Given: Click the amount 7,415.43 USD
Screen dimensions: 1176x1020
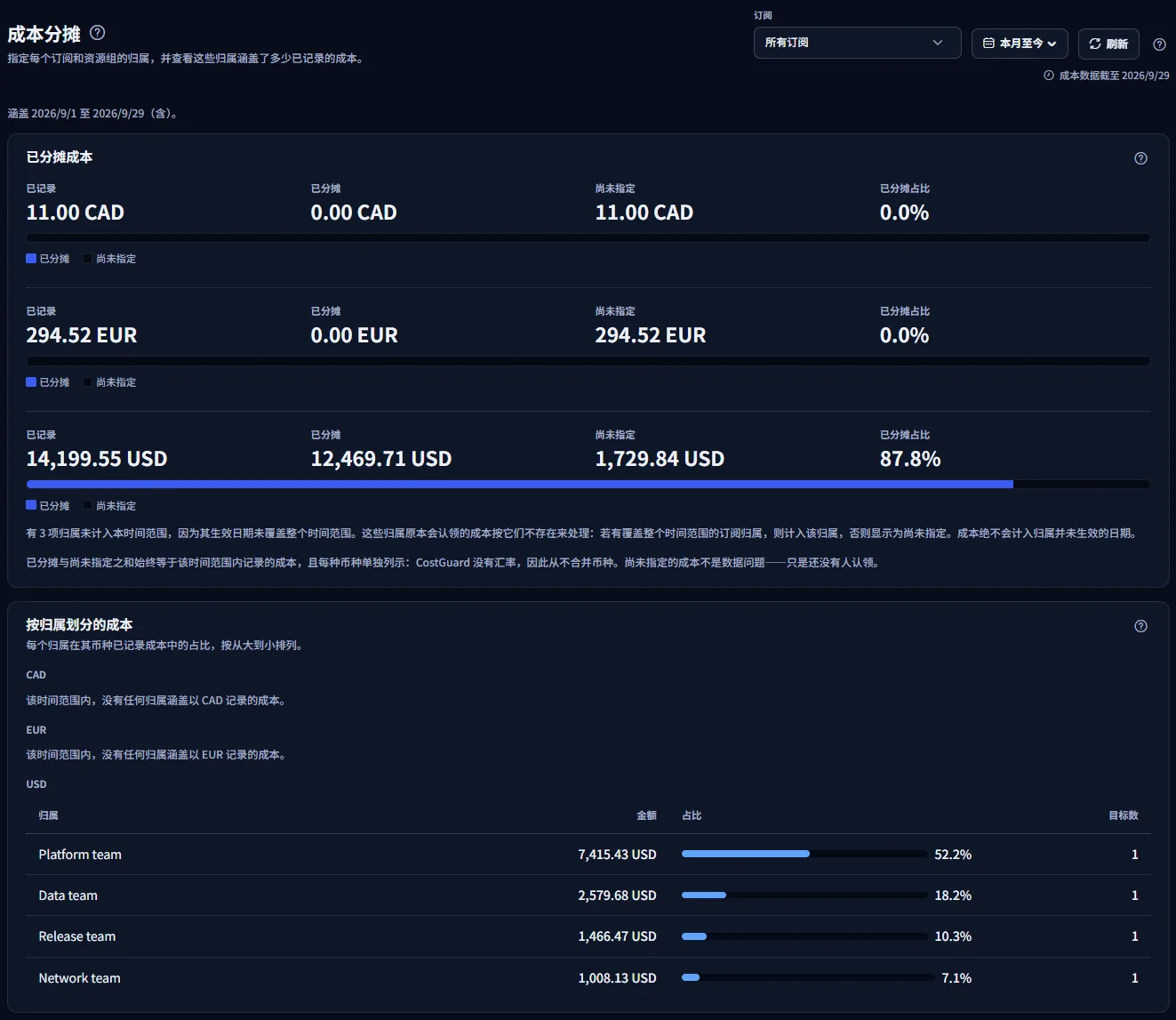Looking at the screenshot, I should click(617, 855).
